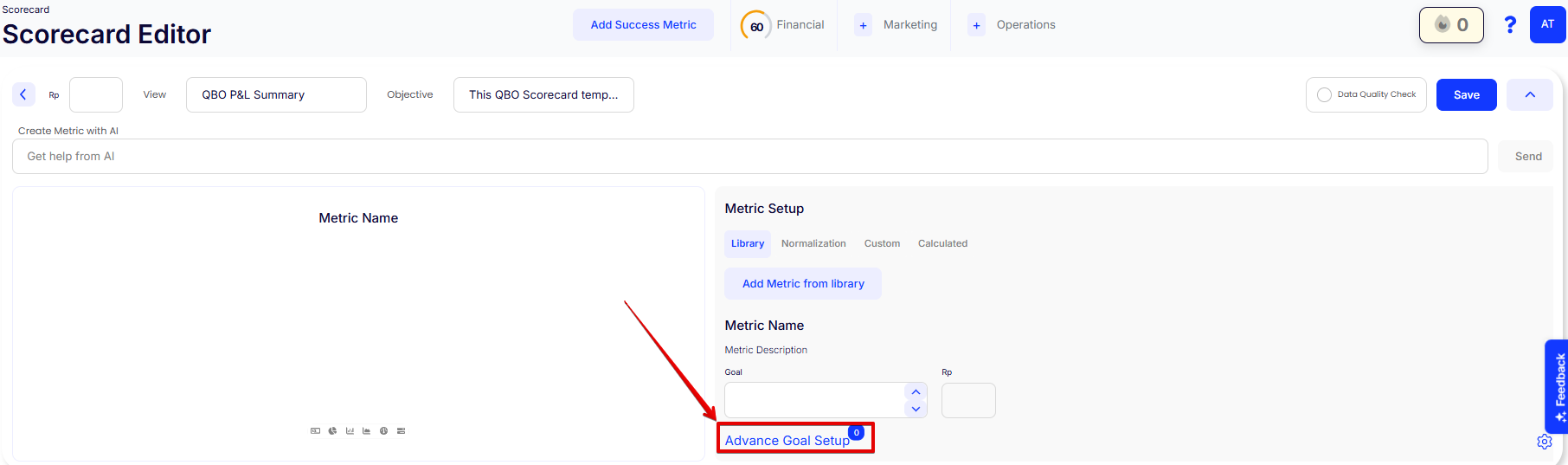The height and width of the screenshot is (465, 1568).
Task: Select the pie chart visualization icon
Action: (332, 430)
